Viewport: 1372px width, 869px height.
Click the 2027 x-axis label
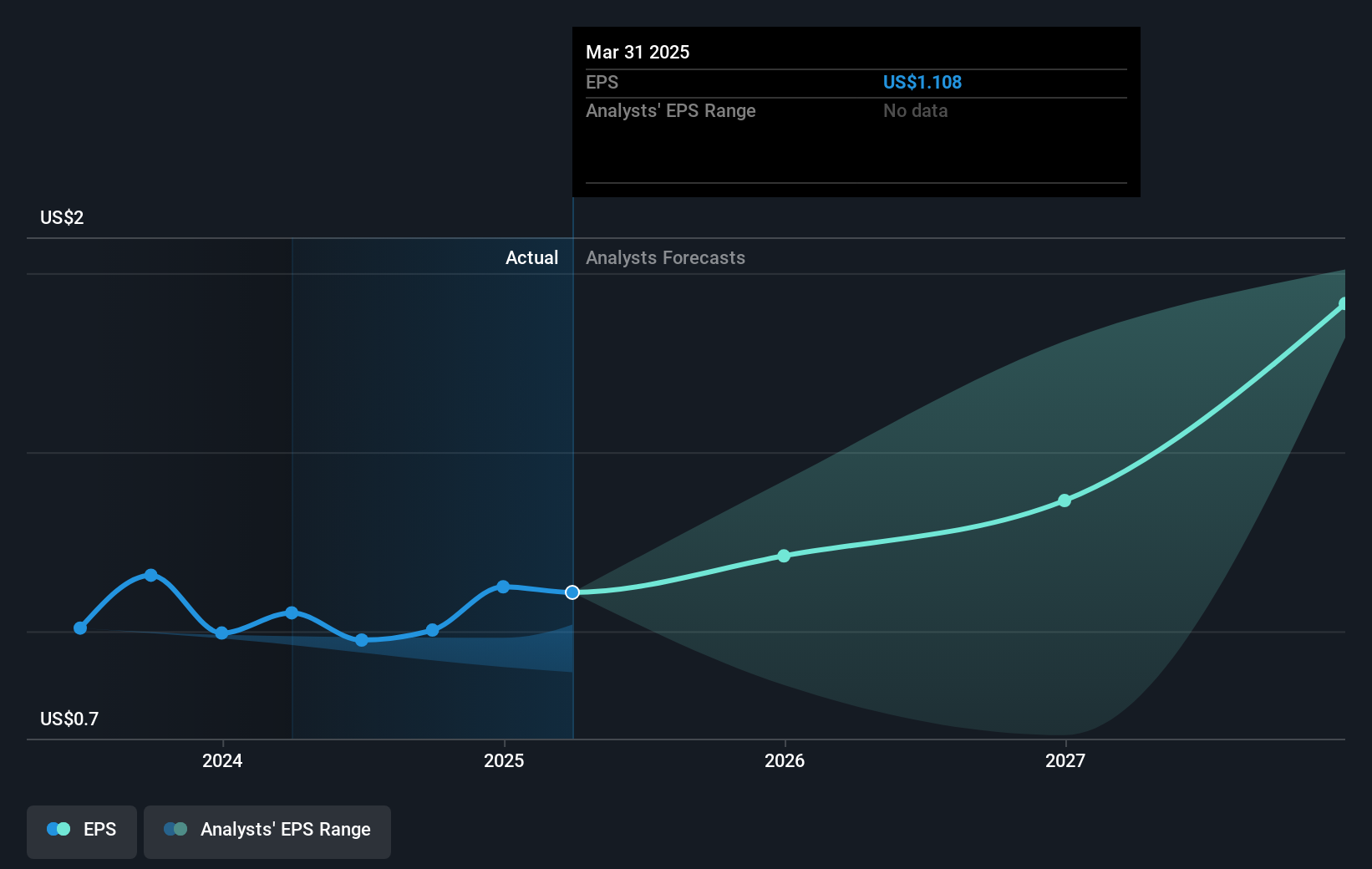[x=1065, y=760]
